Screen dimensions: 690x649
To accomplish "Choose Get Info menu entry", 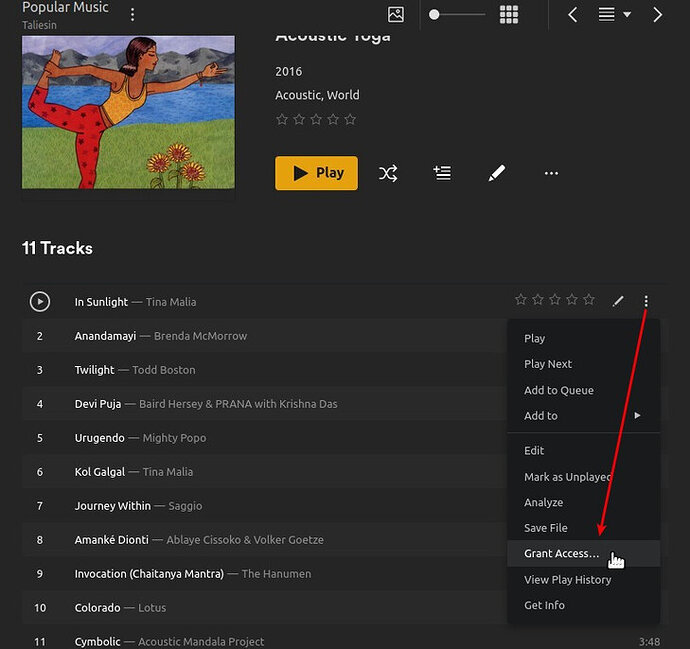I will coord(584,605).
